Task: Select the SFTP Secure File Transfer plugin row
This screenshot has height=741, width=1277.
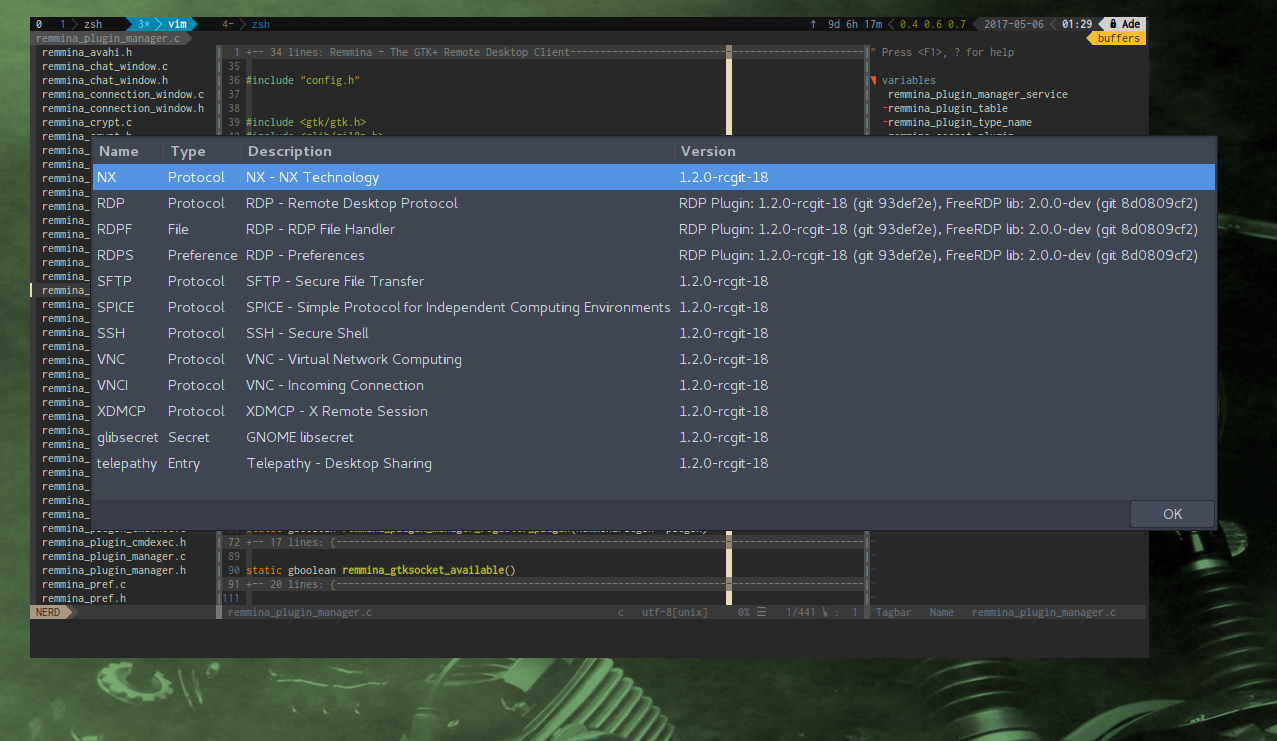Action: point(335,281)
